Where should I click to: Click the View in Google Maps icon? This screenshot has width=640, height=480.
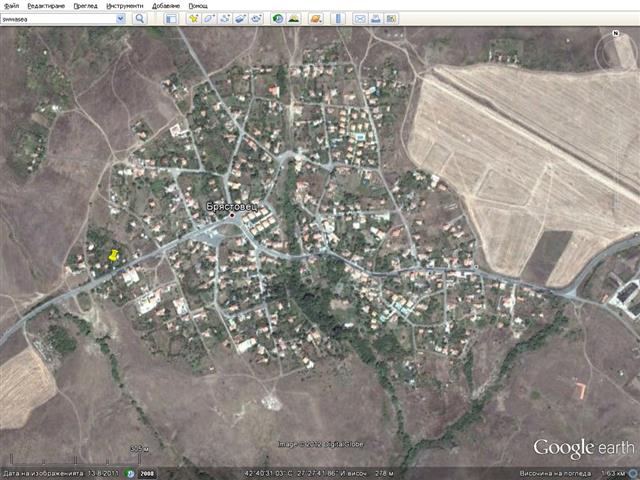(x=391, y=18)
